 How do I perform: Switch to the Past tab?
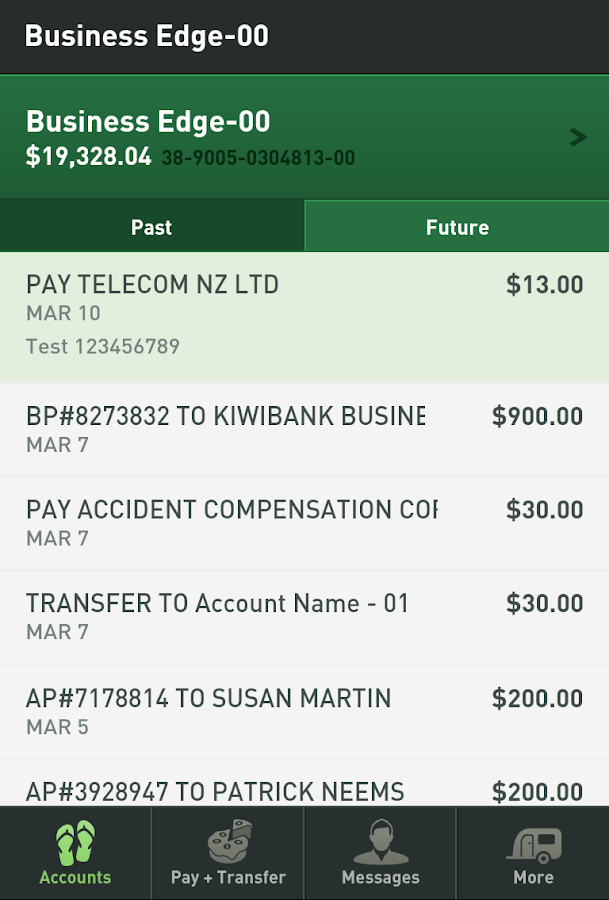pyautogui.click(x=151, y=227)
